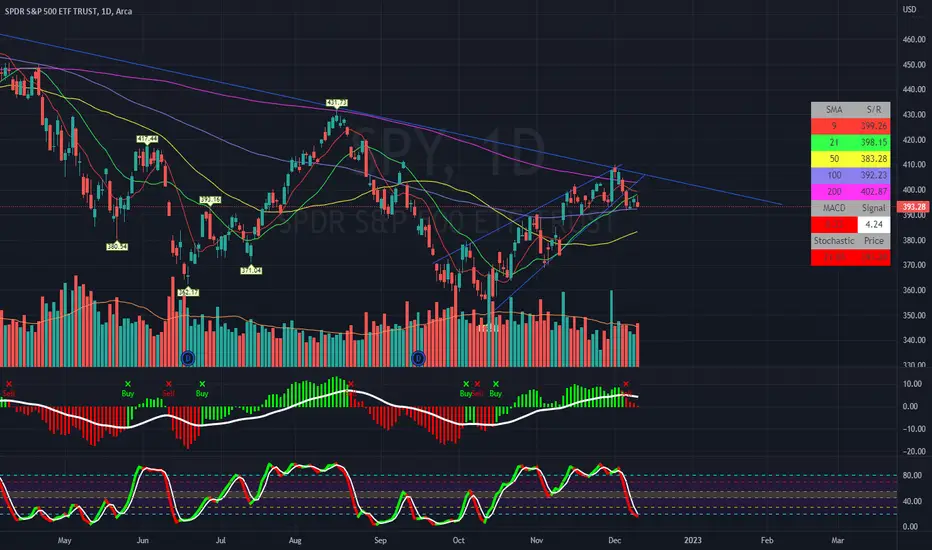Screen dimensions: 932x550
Task: Click the MACD header cell in table
Action: [x=834, y=208]
